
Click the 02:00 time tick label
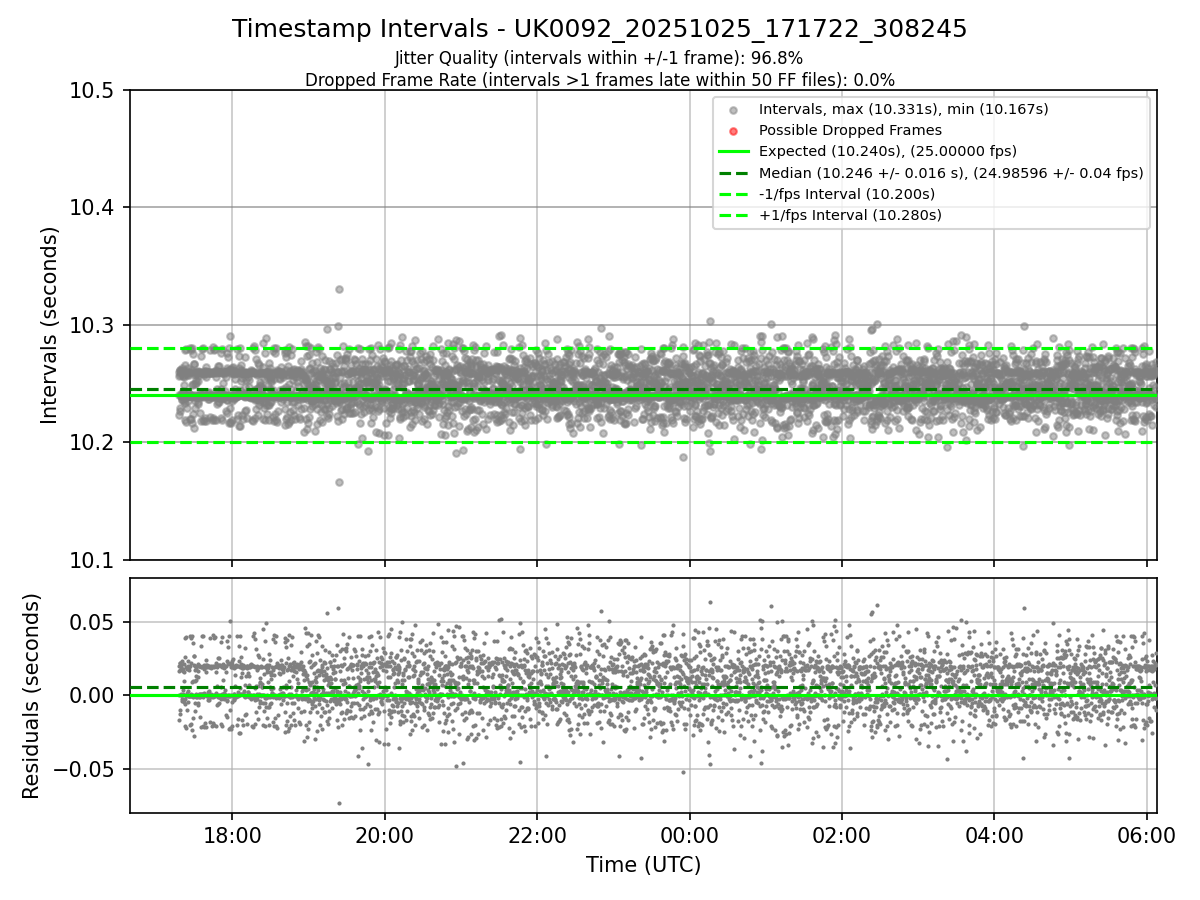[841, 835]
